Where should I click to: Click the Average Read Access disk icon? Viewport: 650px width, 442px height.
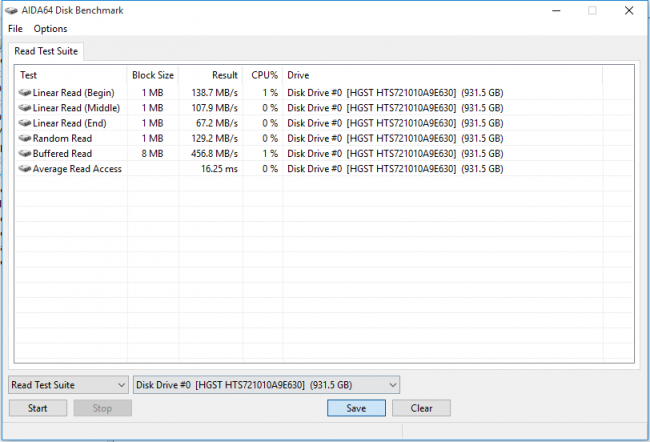25,169
